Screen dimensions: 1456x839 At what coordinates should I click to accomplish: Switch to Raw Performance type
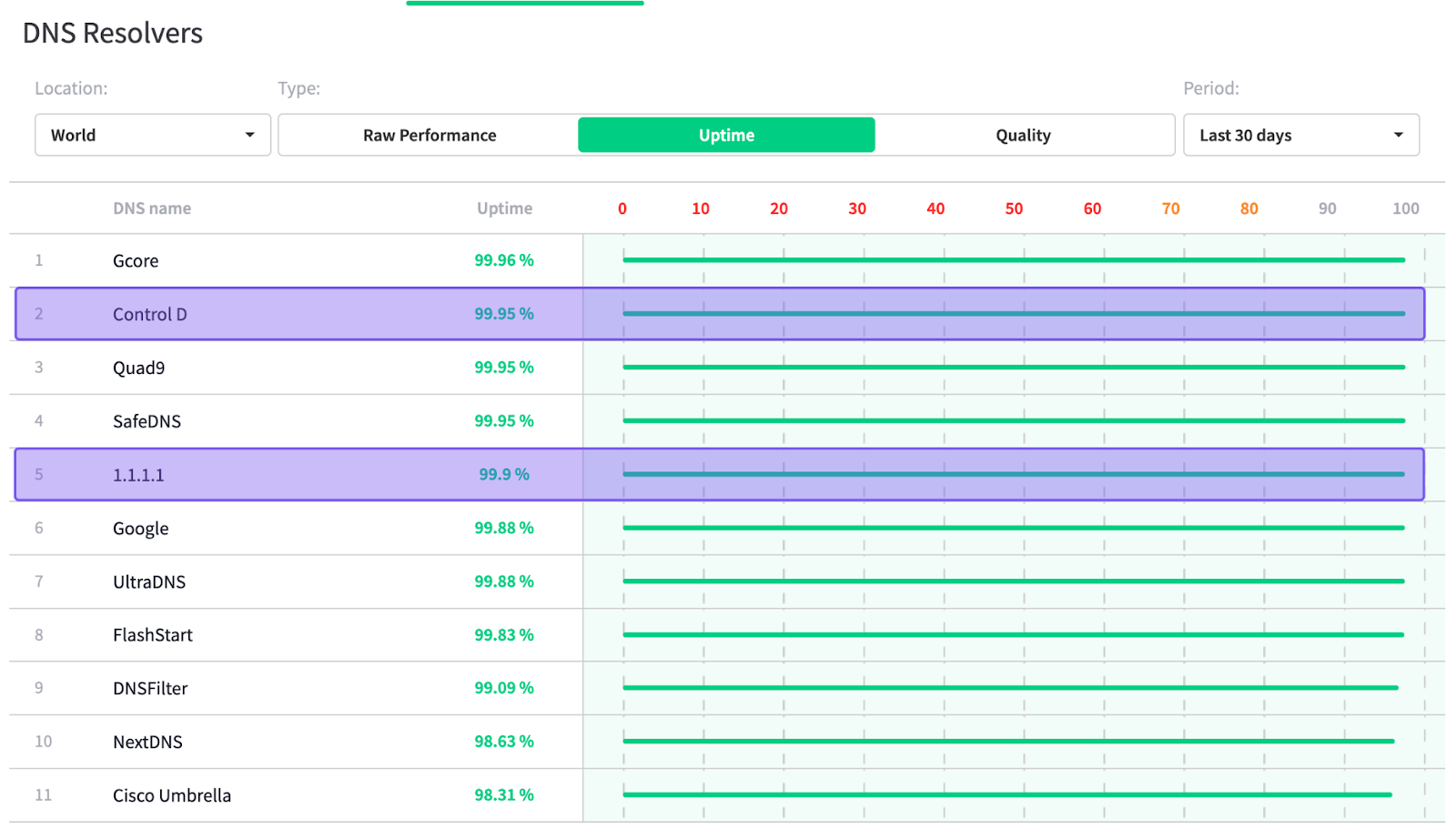click(430, 135)
